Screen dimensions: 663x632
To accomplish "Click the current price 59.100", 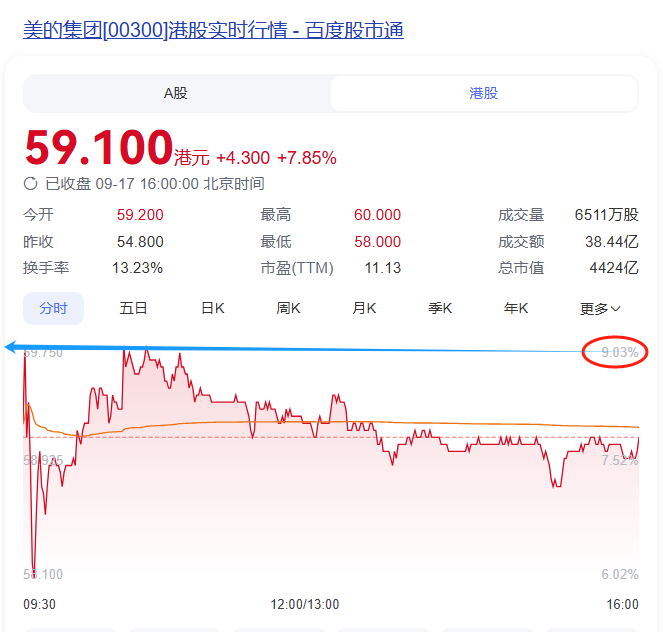I will click(x=99, y=148).
